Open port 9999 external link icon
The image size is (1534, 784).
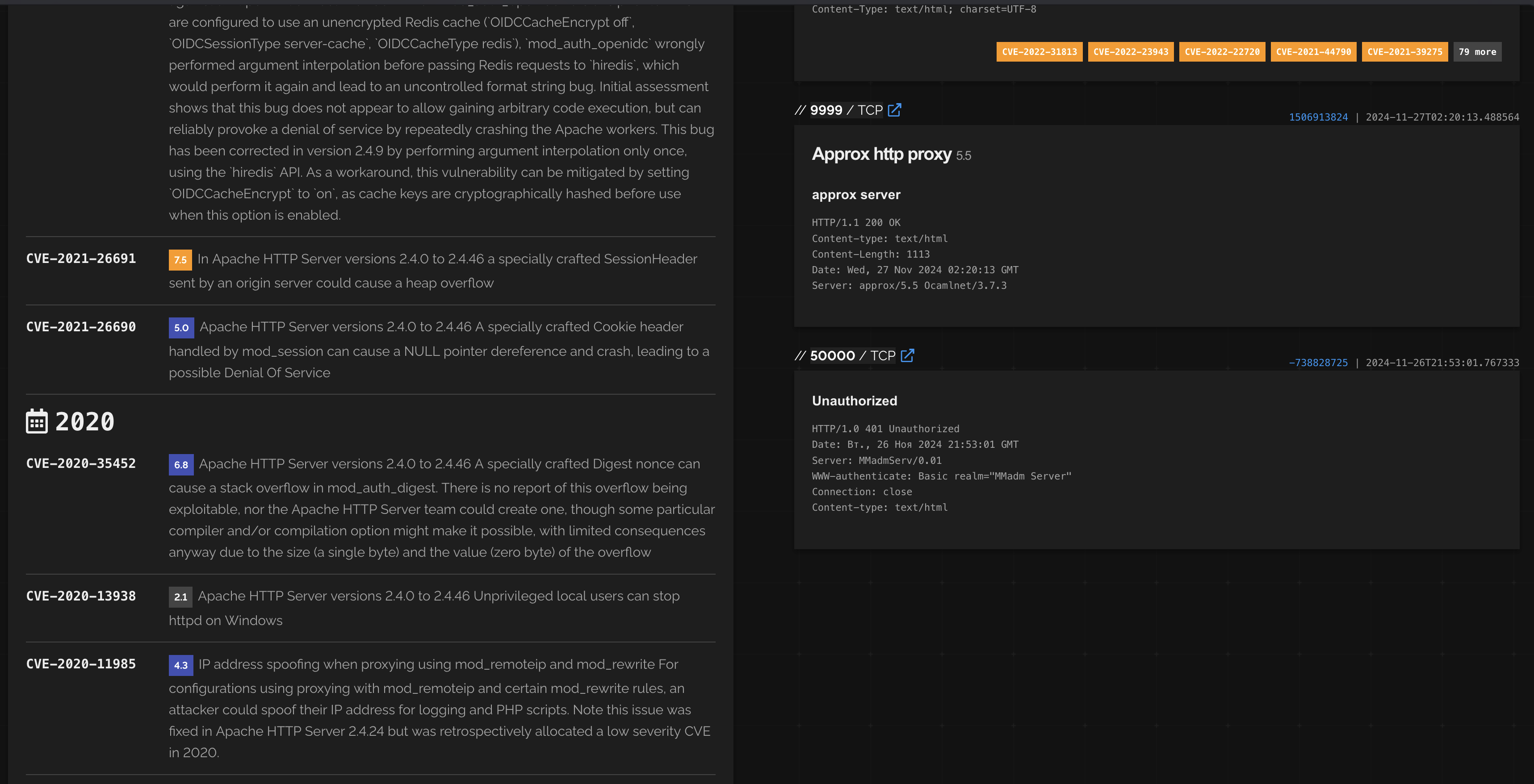[894, 110]
